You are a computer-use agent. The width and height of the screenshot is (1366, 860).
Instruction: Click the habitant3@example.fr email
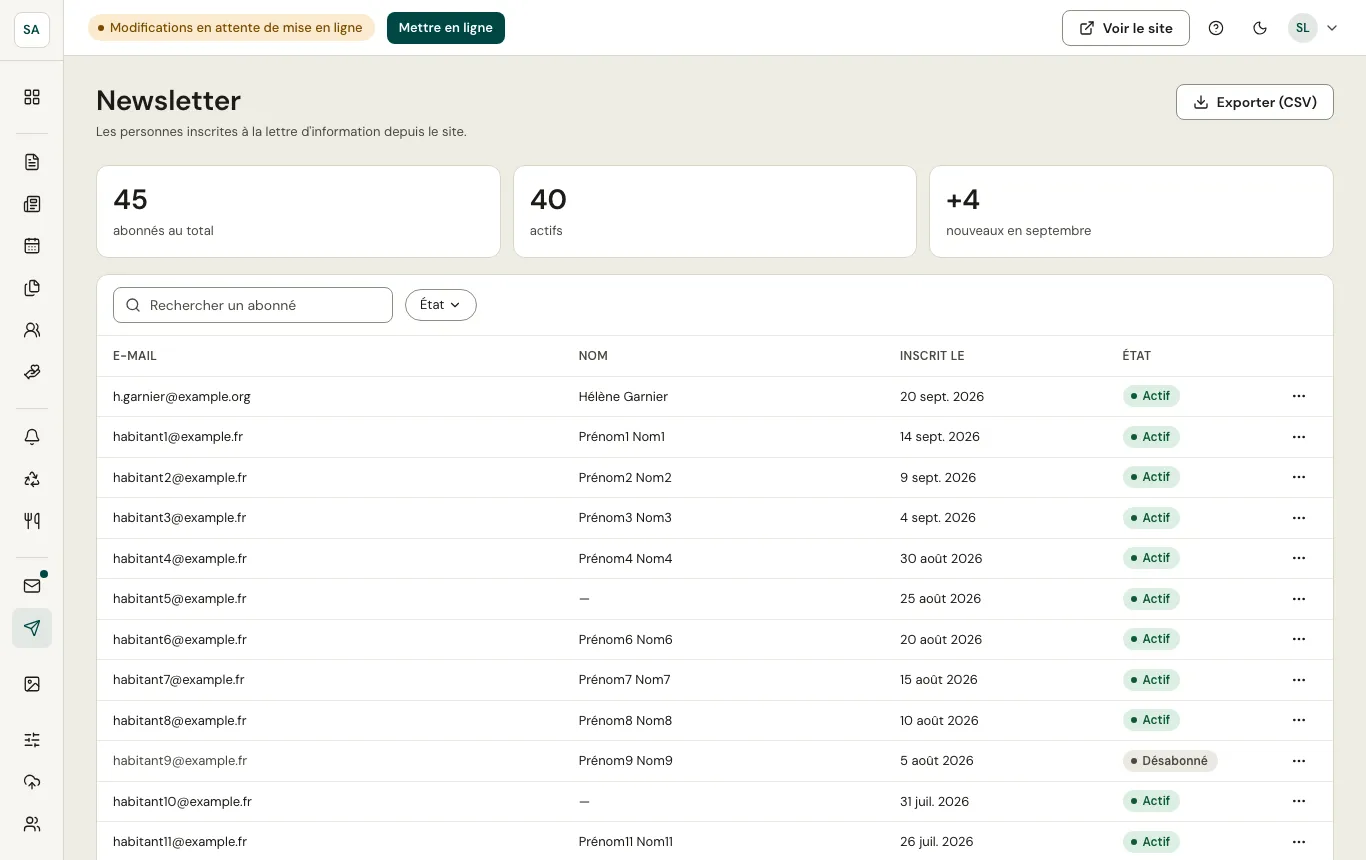[180, 518]
